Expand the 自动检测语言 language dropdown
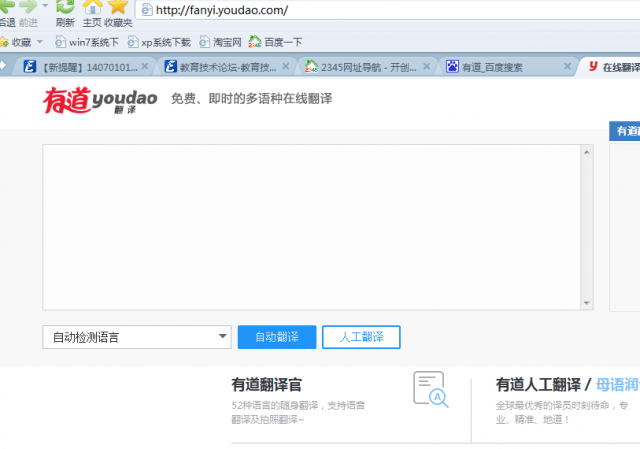Viewport: 640px width, 449px height. pos(137,337)
